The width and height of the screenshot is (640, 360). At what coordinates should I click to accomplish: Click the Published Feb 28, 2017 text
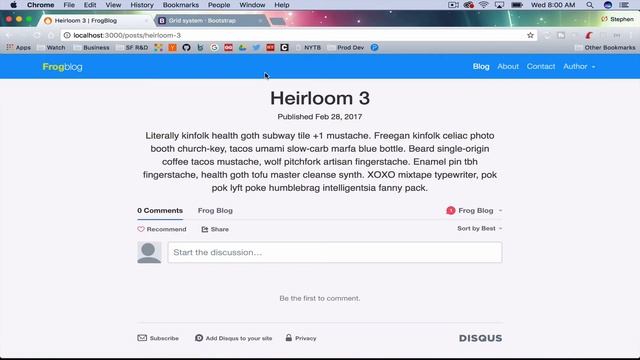(x=320, y=117)
